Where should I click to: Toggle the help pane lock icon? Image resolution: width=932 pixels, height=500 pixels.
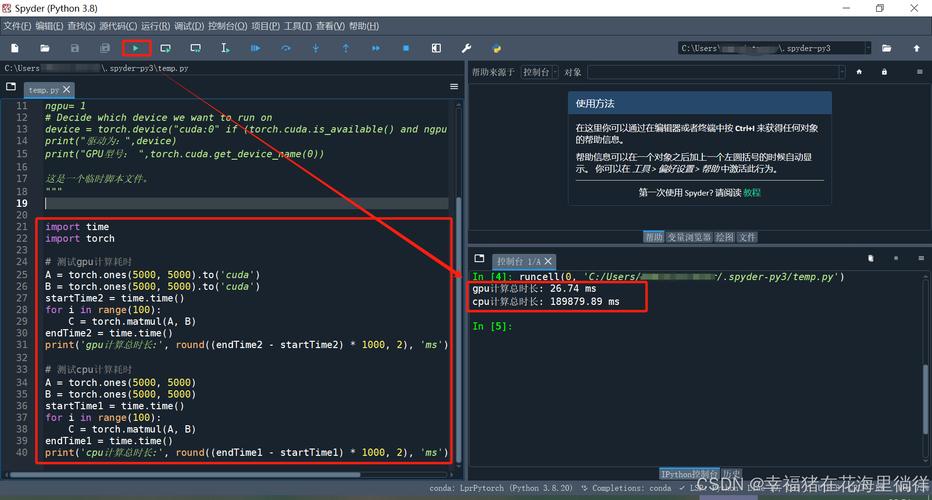point(884,72)
